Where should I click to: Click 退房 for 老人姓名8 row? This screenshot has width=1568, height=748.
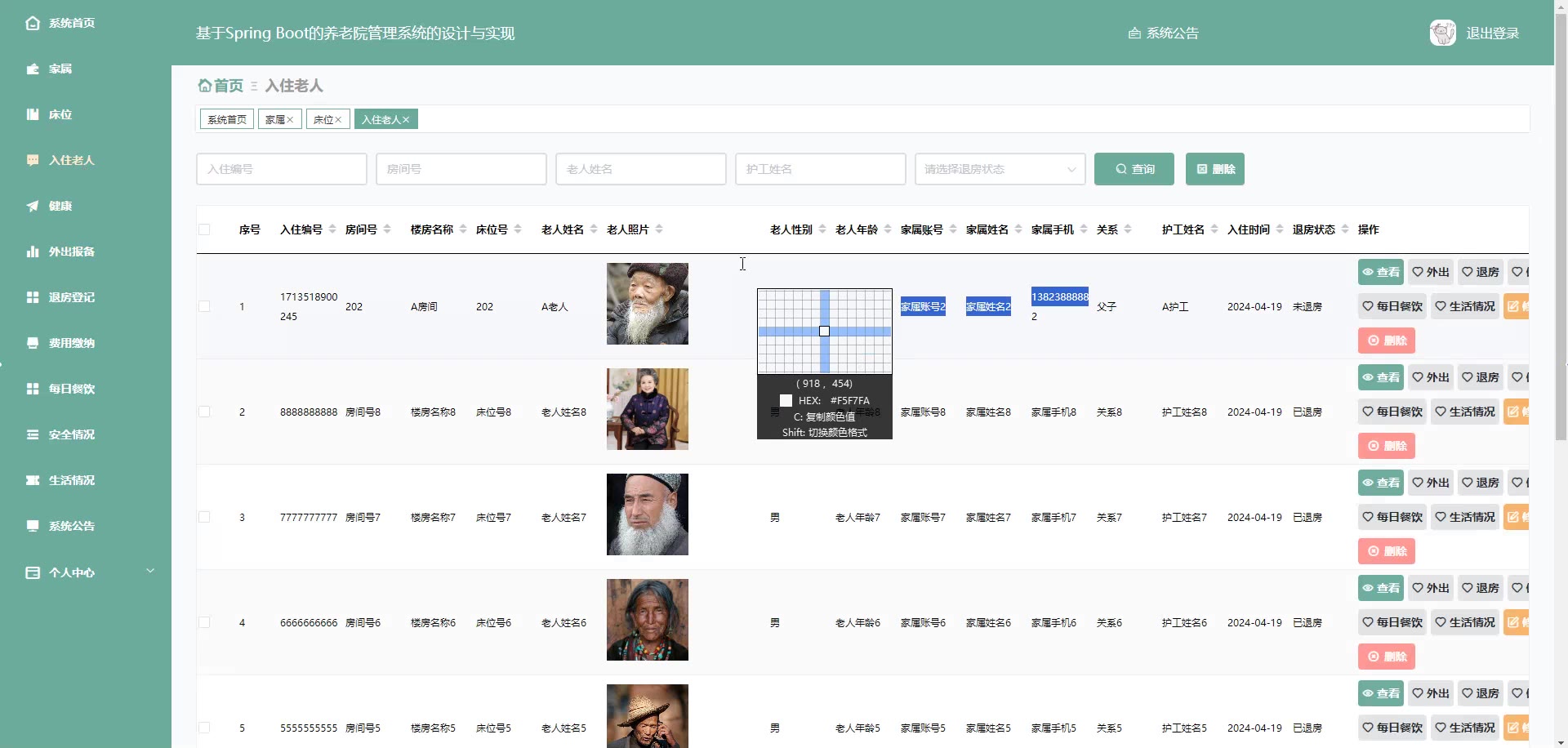coord(1481,377)
